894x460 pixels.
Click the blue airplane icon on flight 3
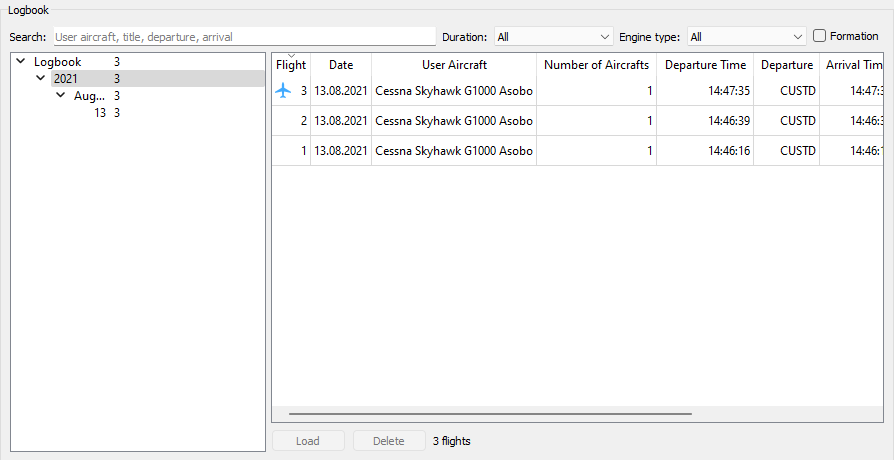(x=284, y=91)
